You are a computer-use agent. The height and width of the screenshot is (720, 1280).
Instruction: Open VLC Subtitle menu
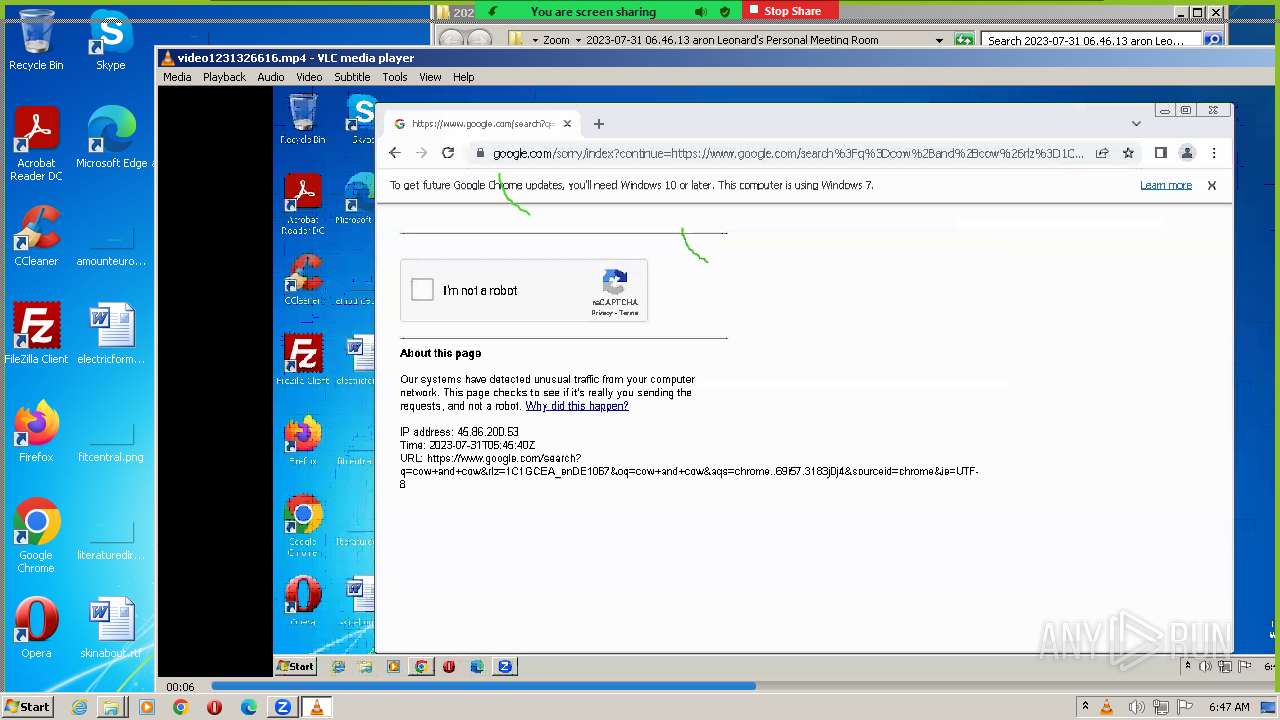click(352, 77)
